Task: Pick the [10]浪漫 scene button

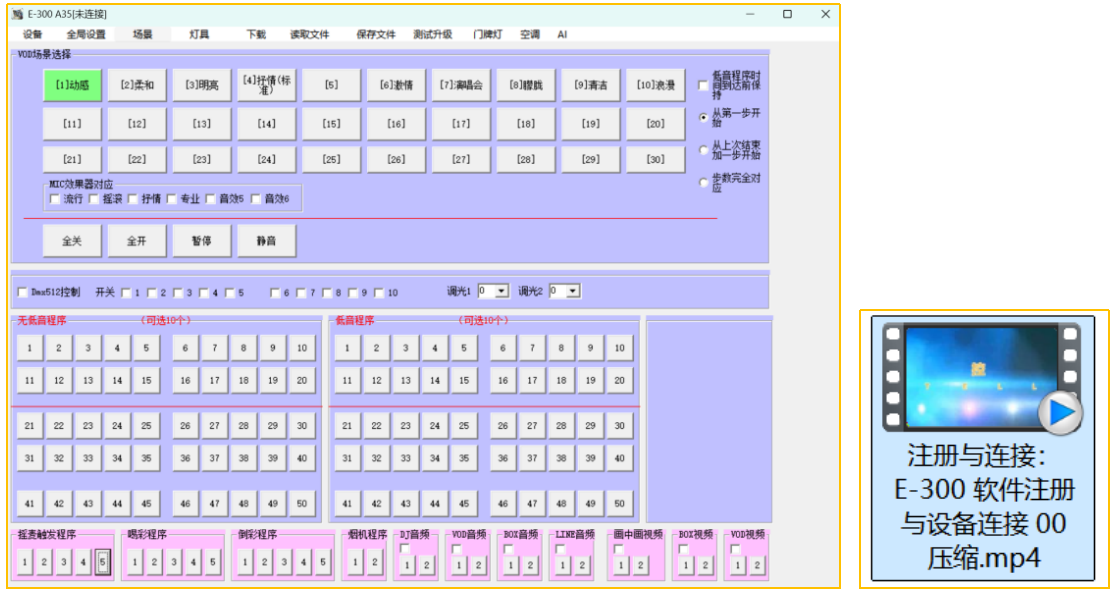Action: [655, 85]
